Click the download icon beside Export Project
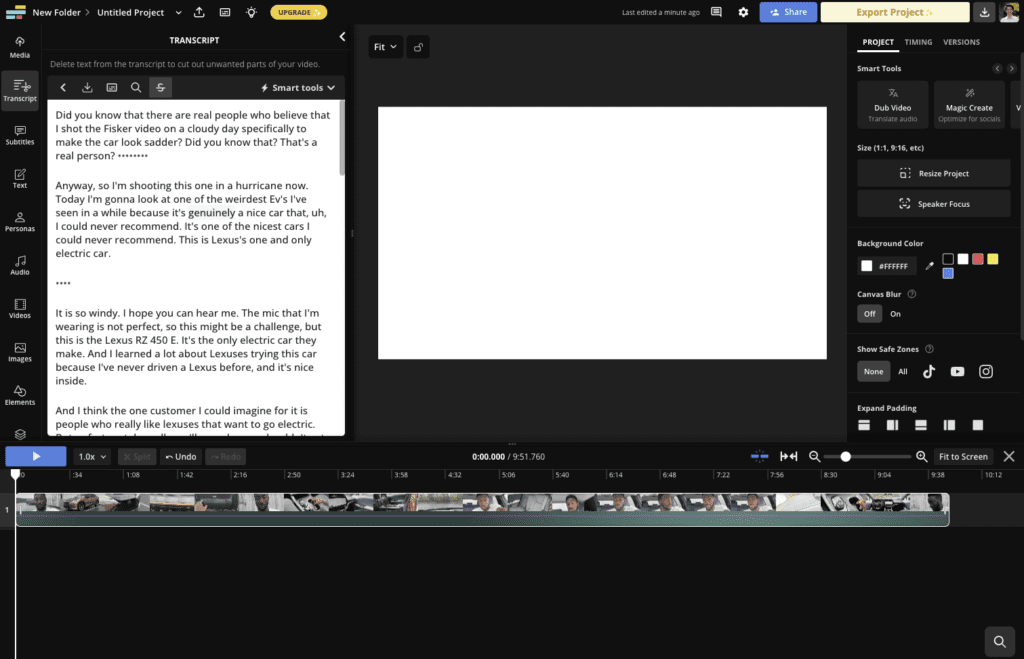Image resolution: width=1024 pixels, height=659 pixels. pyautogui.click(x=984, y=12)
